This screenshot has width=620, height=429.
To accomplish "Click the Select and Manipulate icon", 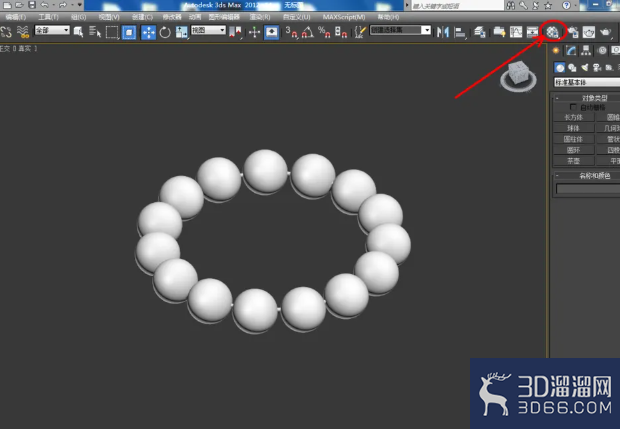I will (x=254, y=32).
